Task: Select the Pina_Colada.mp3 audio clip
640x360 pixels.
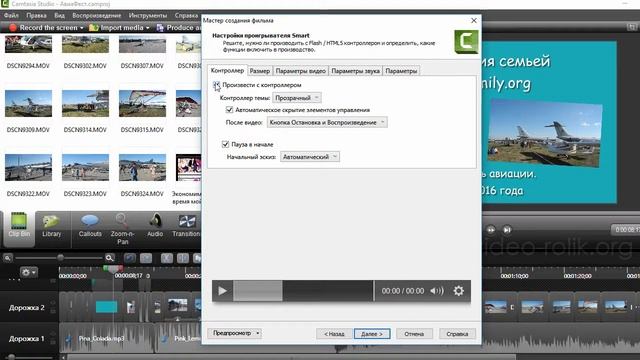Action: [108, 338]
